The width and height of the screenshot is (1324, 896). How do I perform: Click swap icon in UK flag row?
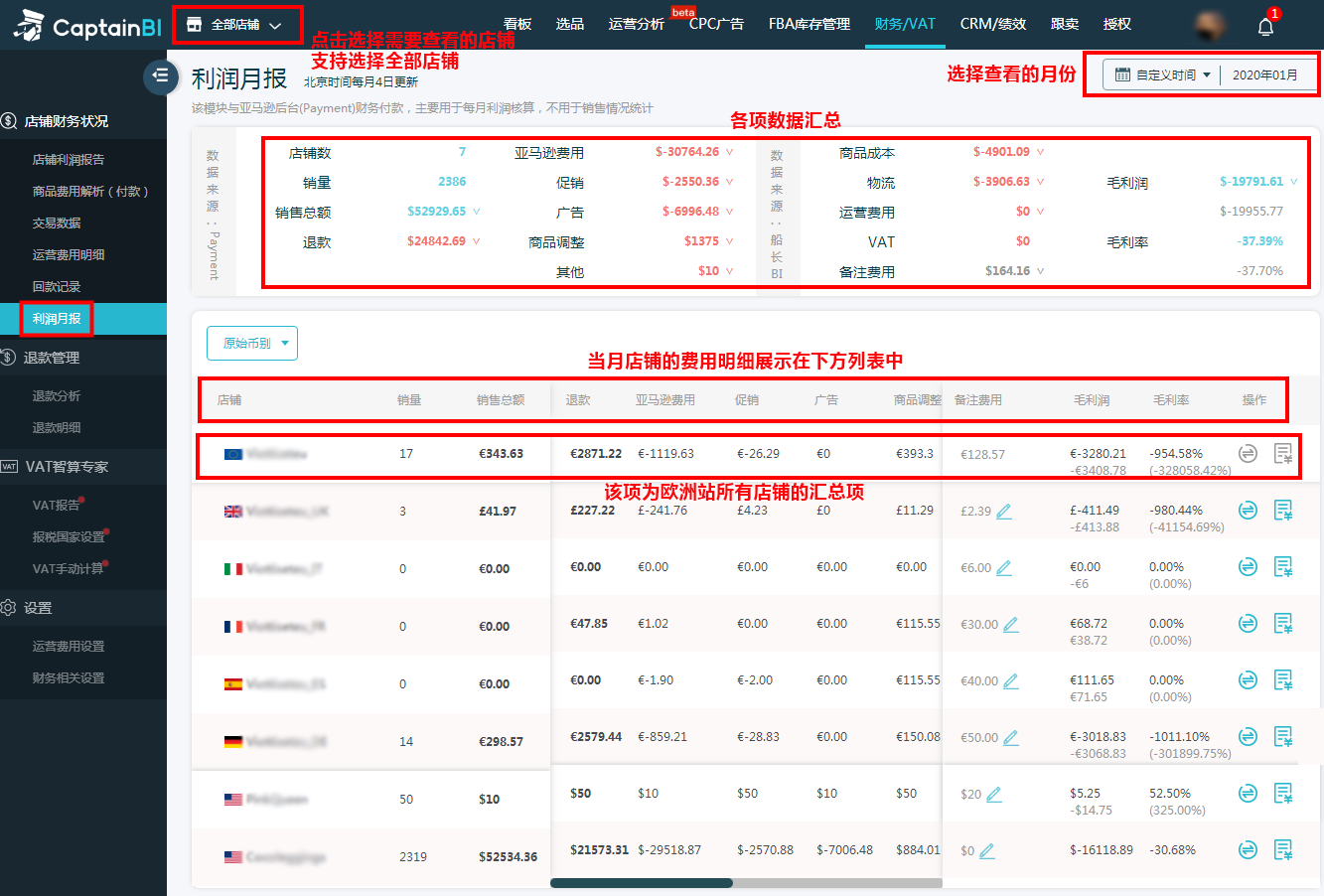pyautogui.click(x=1249, y=510)
